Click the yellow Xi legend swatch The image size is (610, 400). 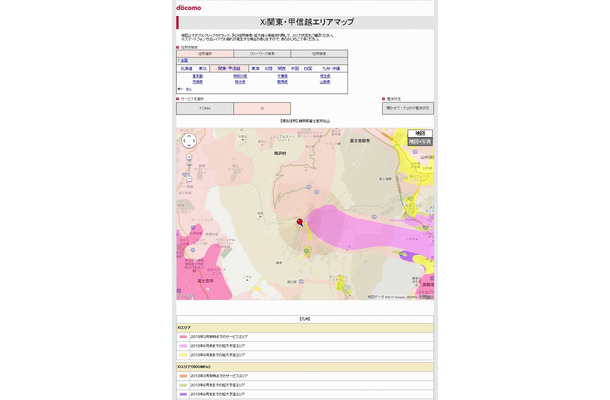[183, 355]
